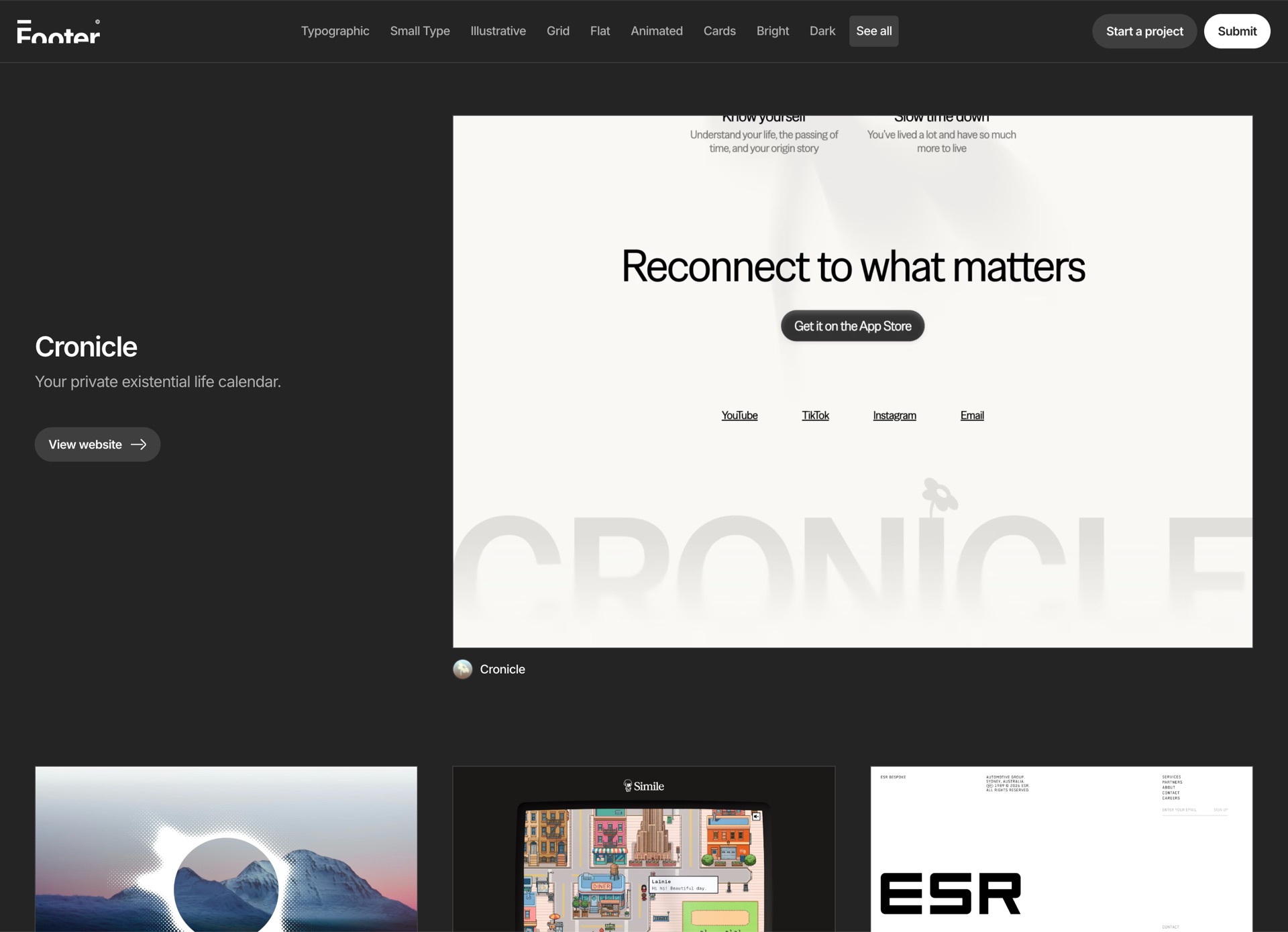Show Dark footers
Screen dimensions: 1288x932
[822, 31]
